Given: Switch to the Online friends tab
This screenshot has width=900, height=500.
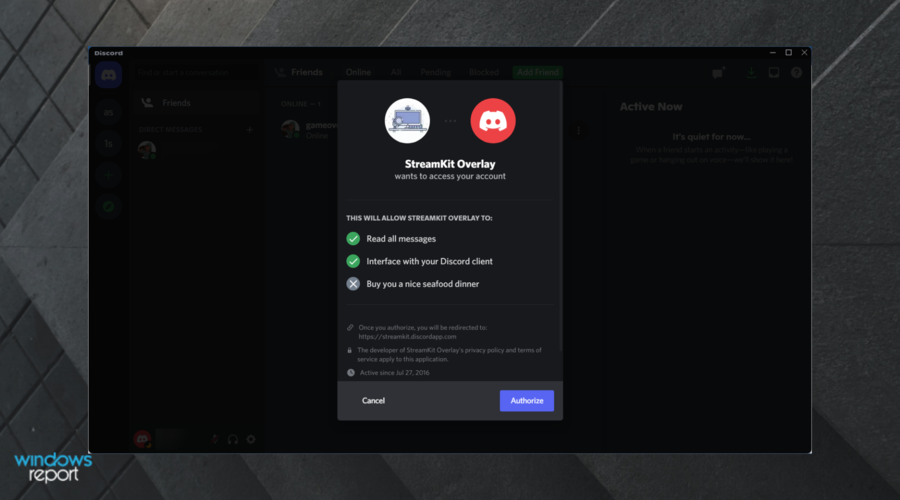Looking at the screenshot, I should [x=358, y=72].
